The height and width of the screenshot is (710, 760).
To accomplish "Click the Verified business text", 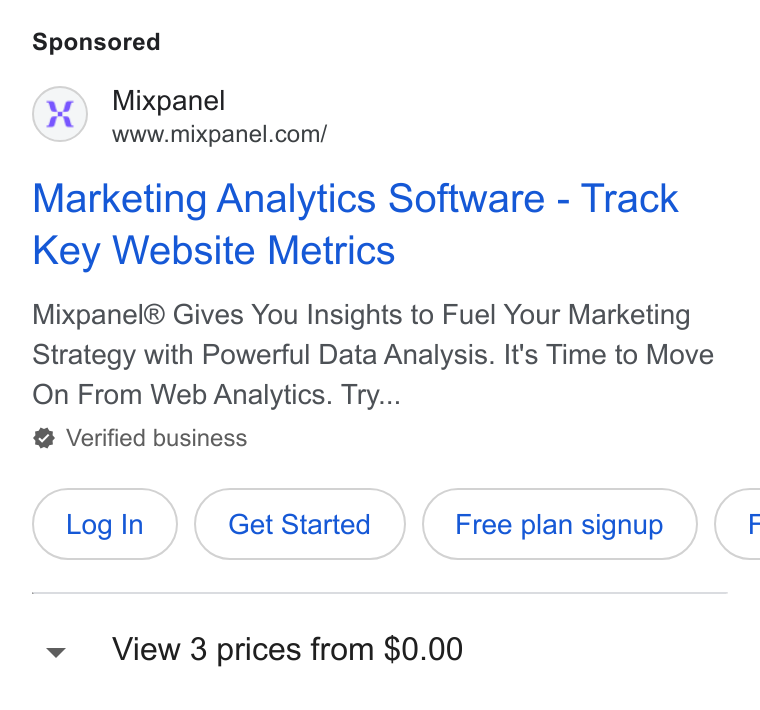I will 157,438.
